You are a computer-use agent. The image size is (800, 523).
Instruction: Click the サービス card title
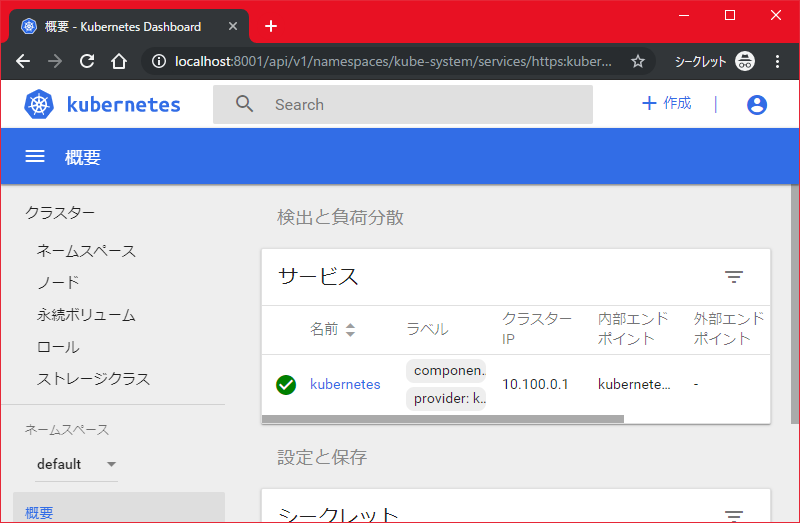pos(318,277)
